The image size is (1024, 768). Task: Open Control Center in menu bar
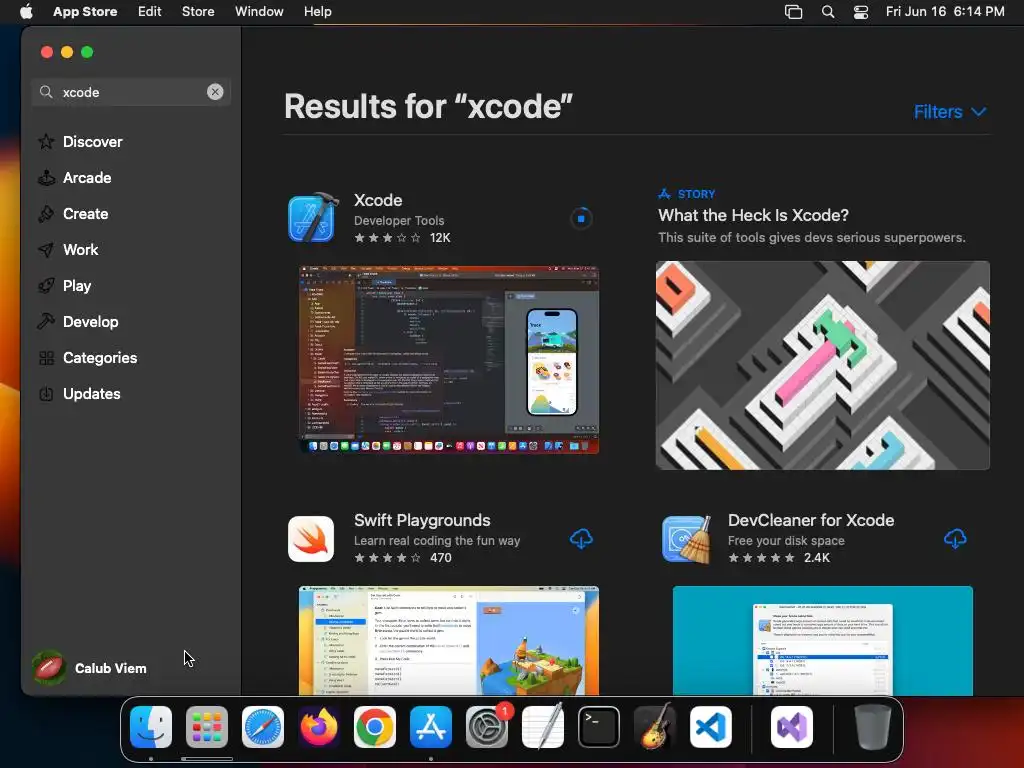tap(861, 12)
